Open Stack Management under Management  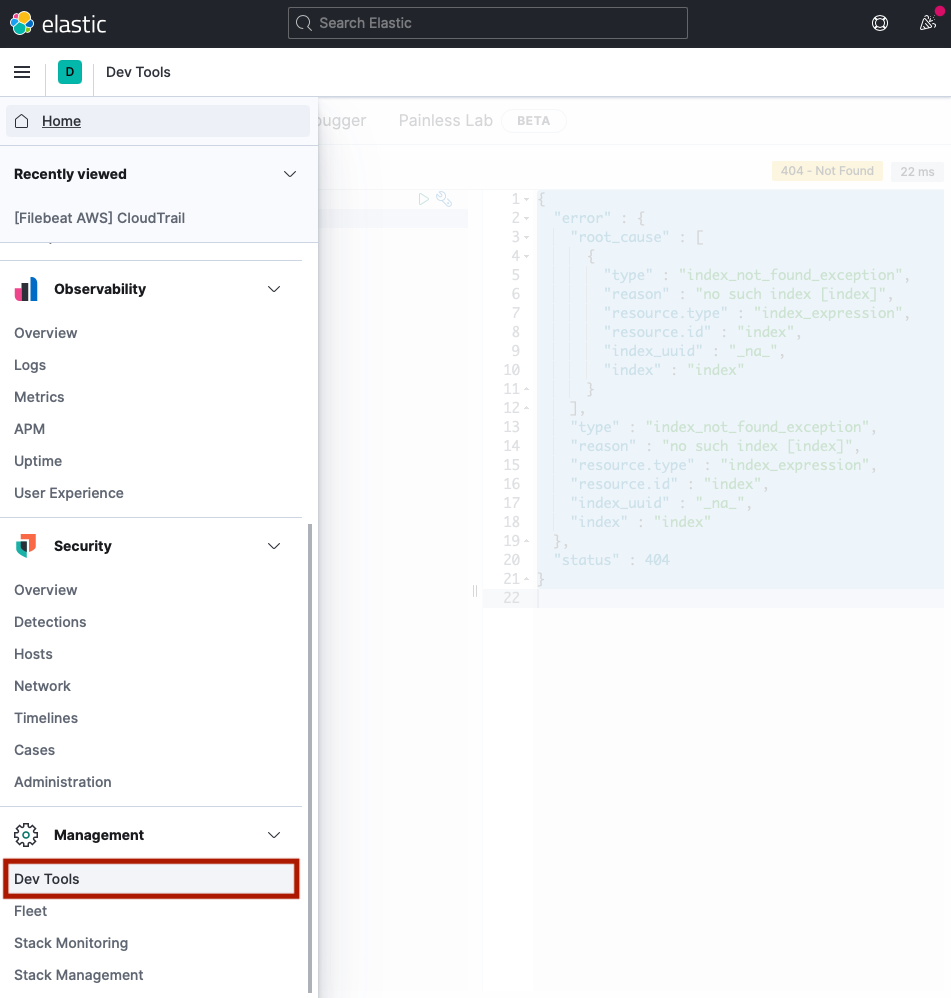(x=78, y=975)
